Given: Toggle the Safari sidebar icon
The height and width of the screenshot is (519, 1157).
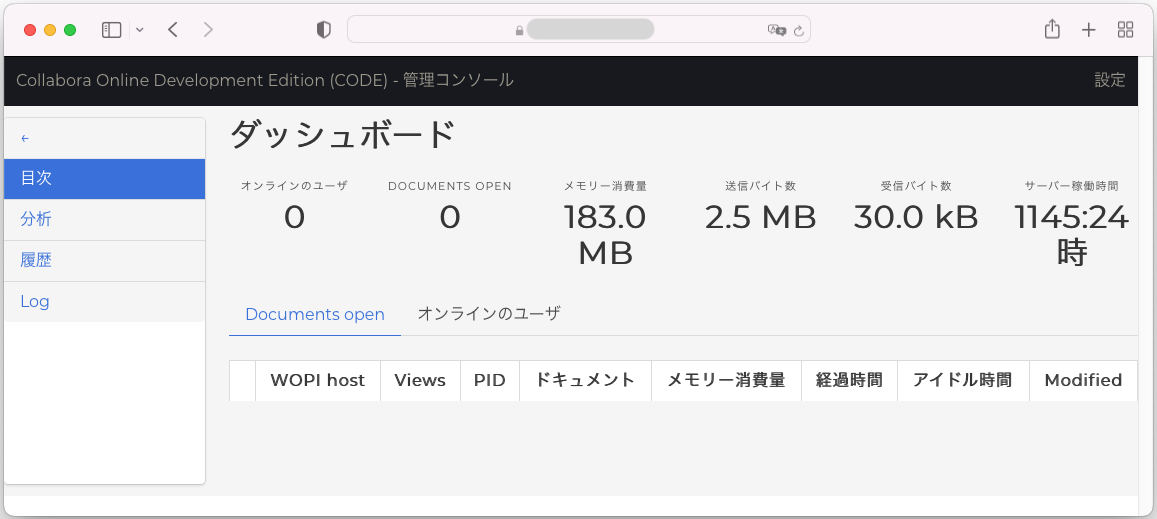Looking at the screenshot, I should coord(111,30).
